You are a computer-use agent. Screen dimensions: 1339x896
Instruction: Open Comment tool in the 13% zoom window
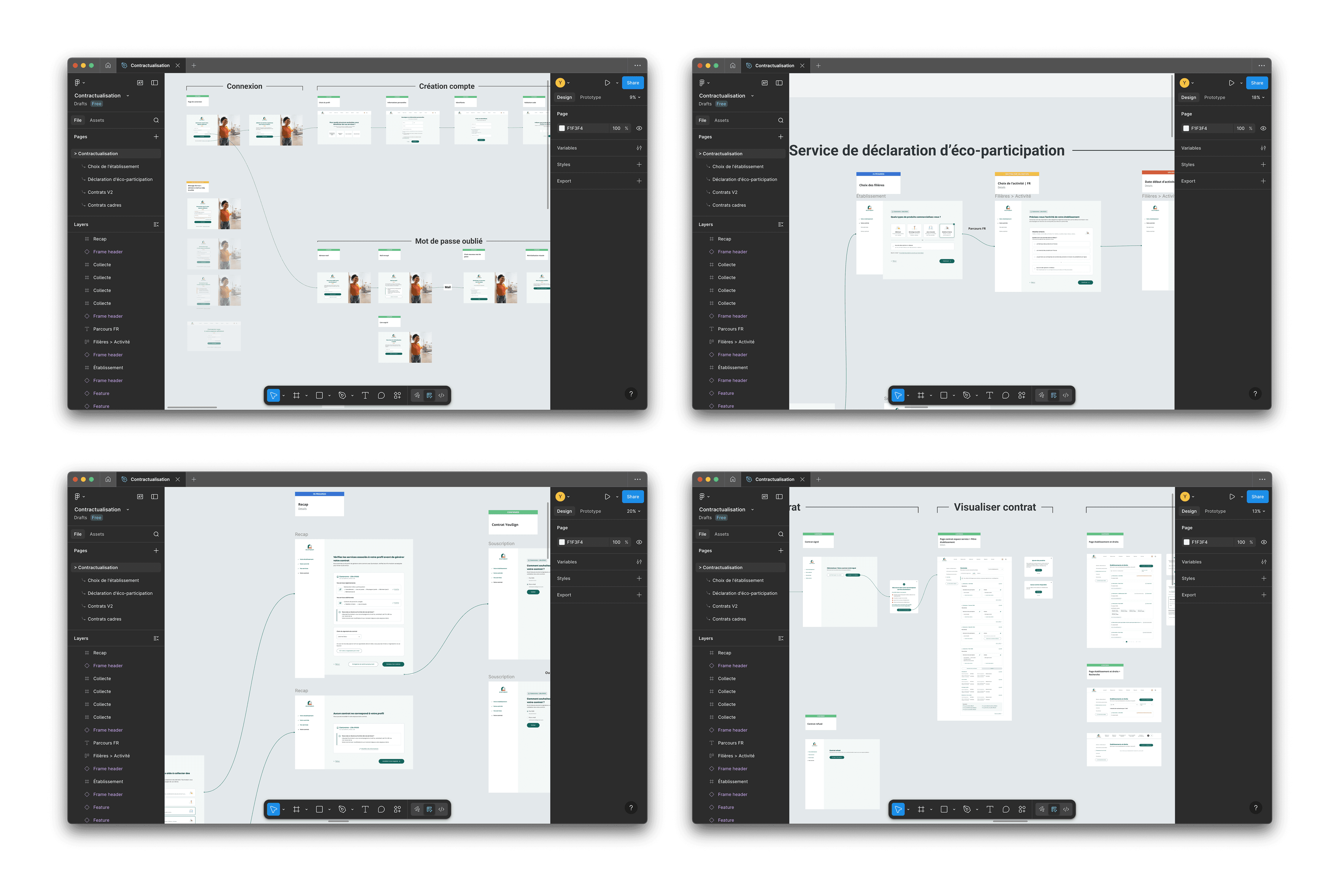pos(1006,809)
